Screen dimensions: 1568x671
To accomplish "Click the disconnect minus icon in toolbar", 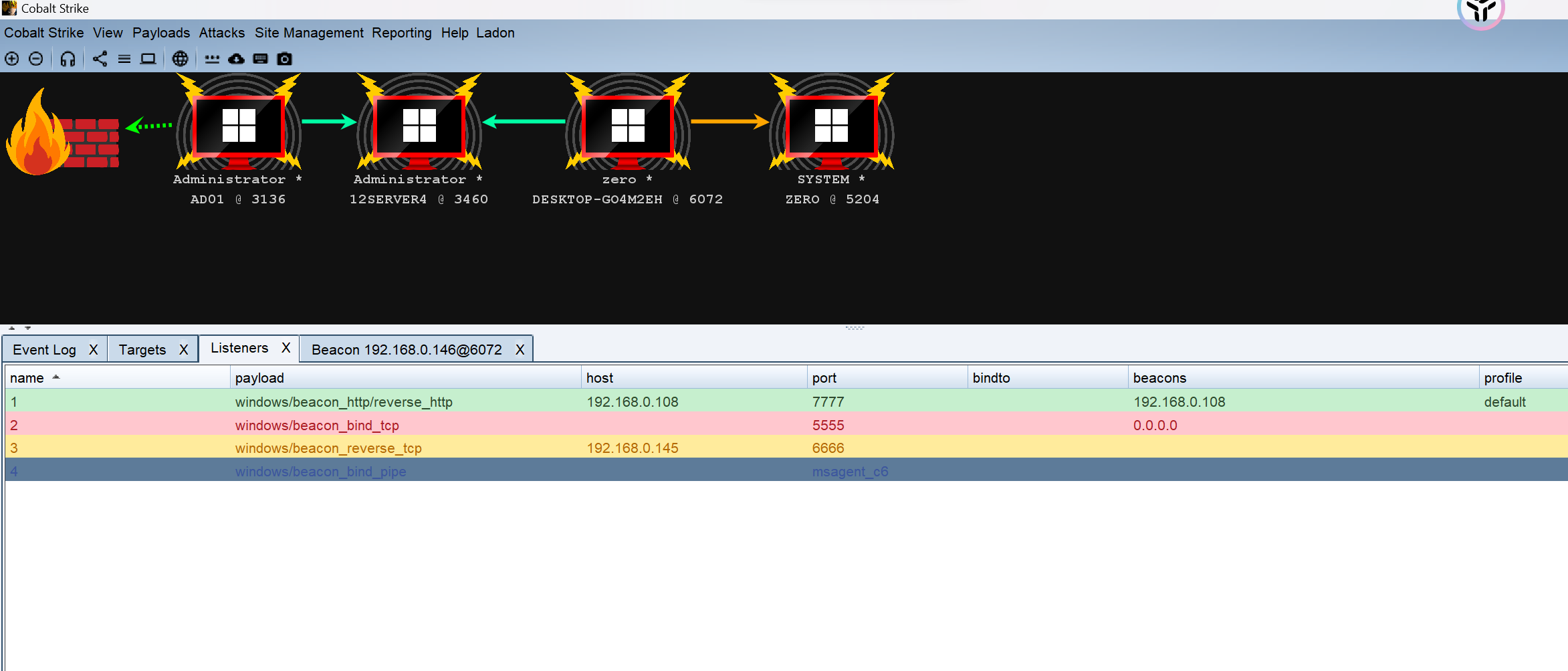I will coord(36,59).
